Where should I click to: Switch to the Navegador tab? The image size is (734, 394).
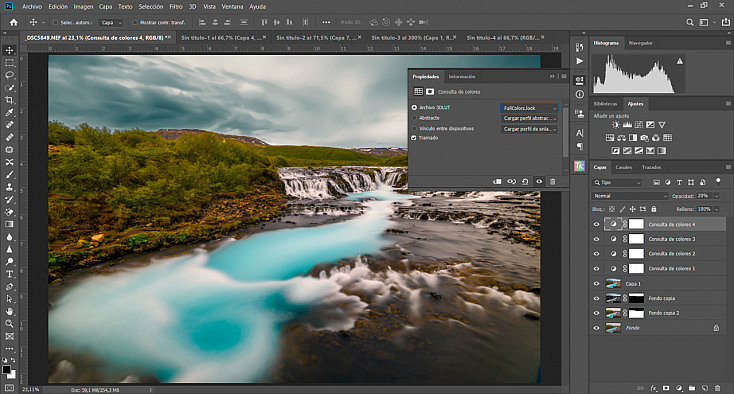640,43
